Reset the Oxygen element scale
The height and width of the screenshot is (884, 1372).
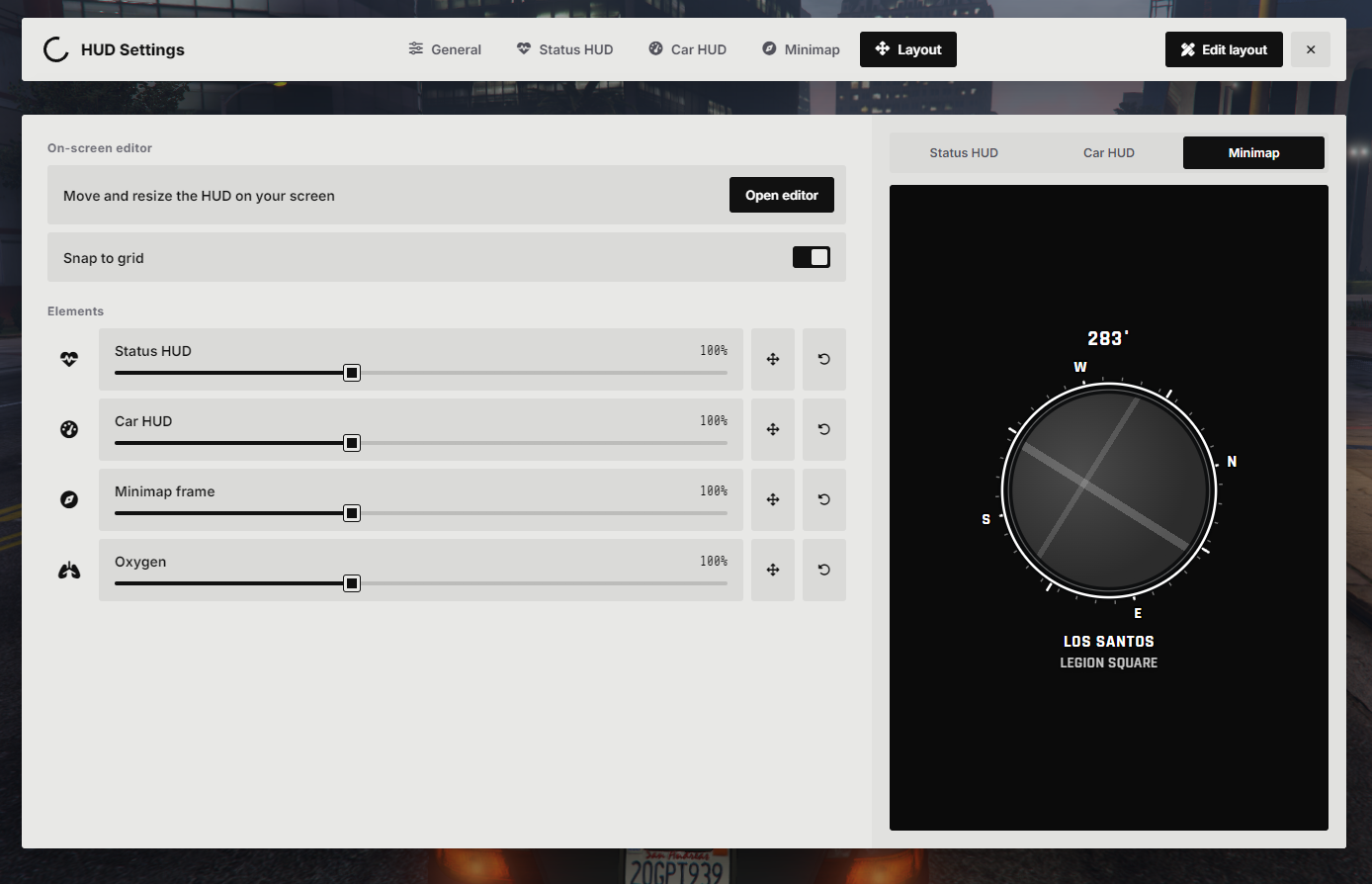(x=824, y=570)
